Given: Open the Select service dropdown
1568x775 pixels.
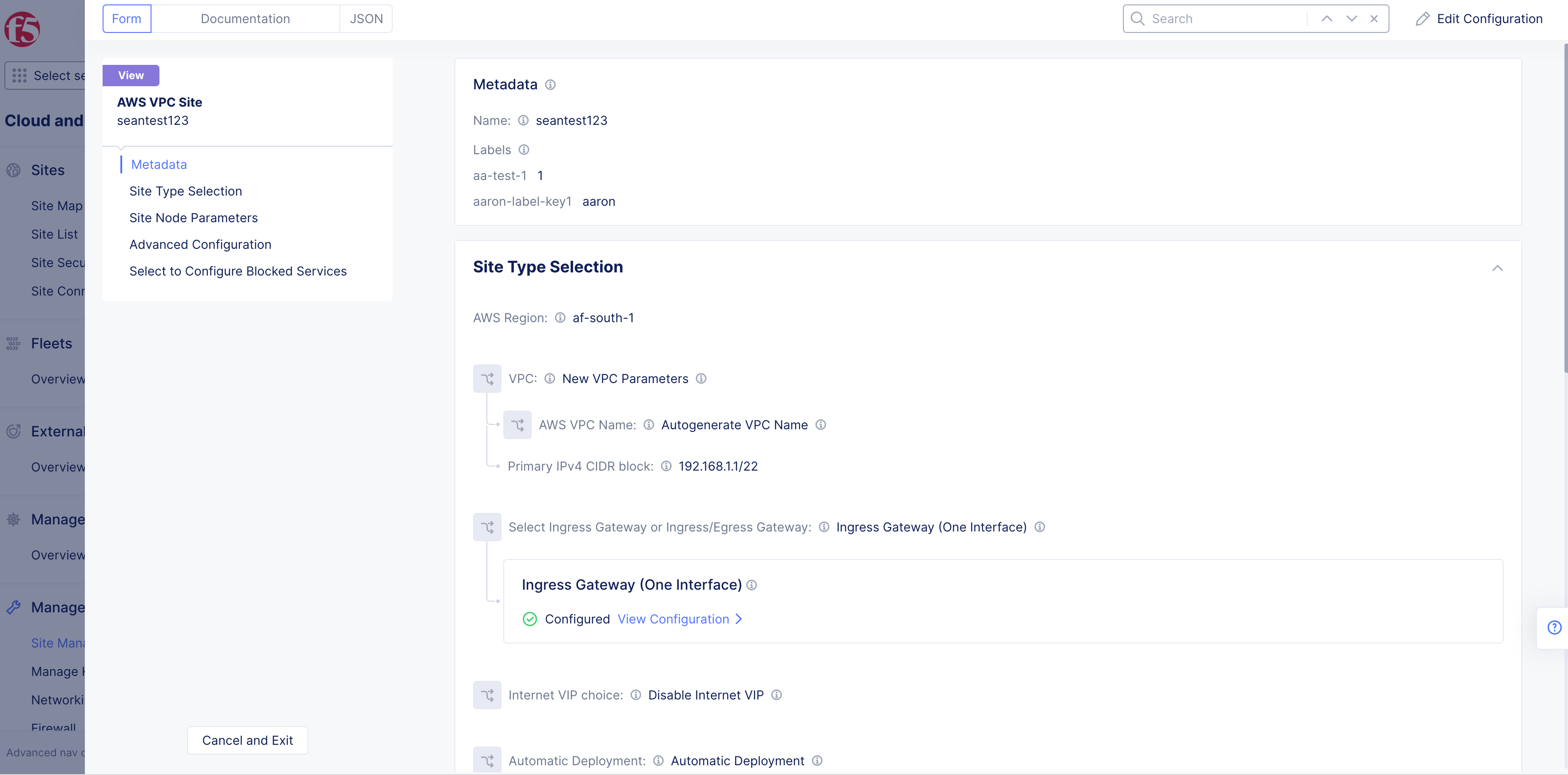Looking at the screenshot, I should click(x=46, y=76).
